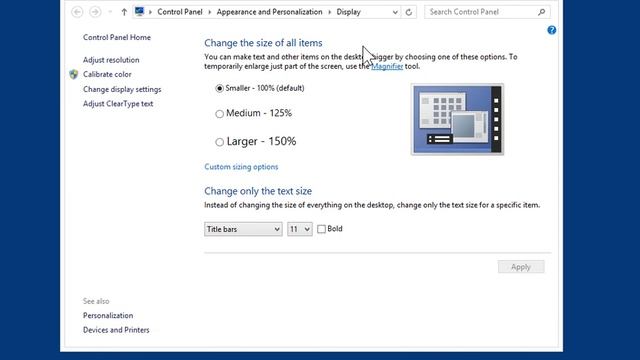
Task: Expand chevron before Control Panel breadcrumb
Action: point(150,12)
